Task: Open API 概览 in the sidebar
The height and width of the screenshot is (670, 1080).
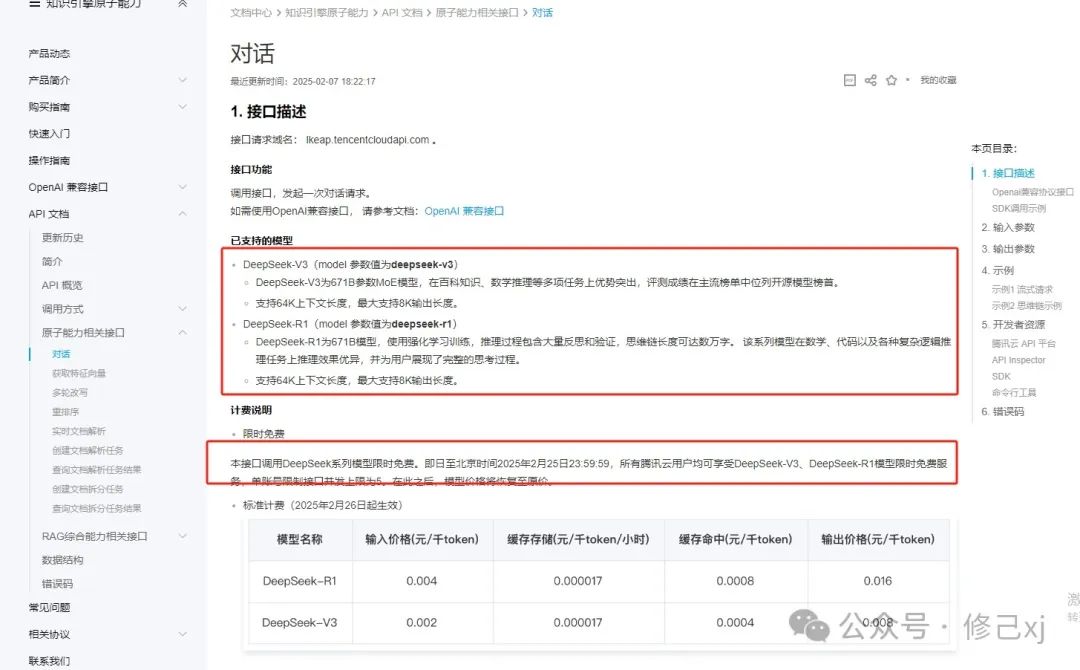Action: pos(61,285)
